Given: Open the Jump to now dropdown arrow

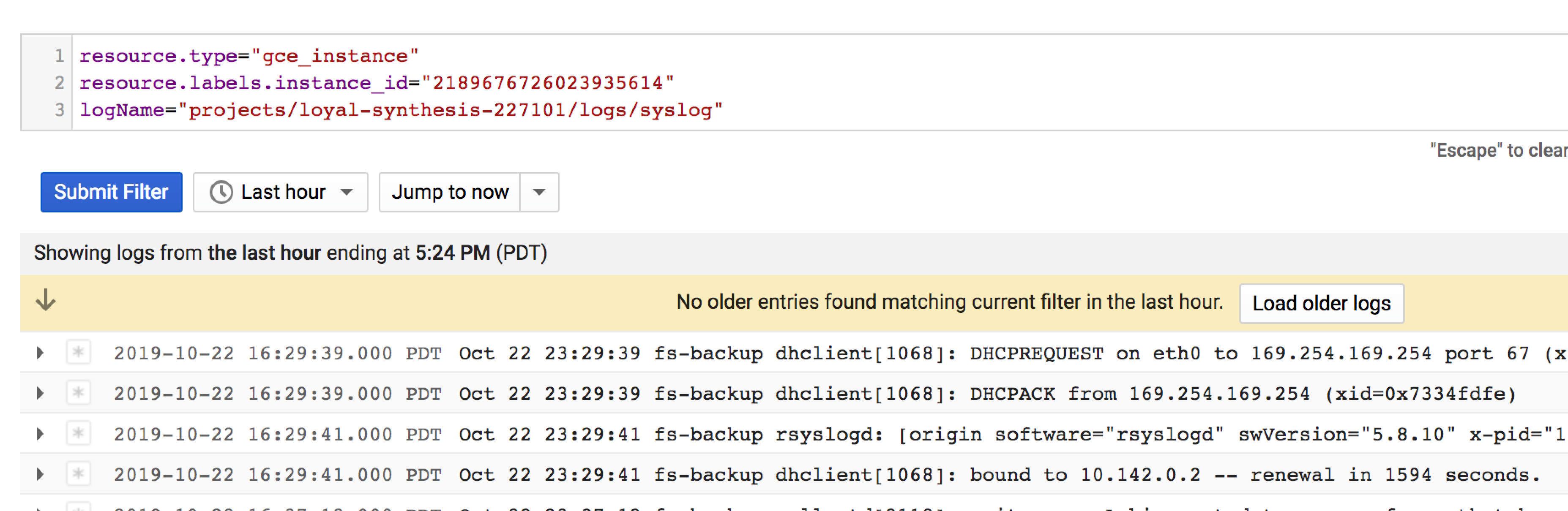Looking at the screenshot, I should click(x=539, y=192).
